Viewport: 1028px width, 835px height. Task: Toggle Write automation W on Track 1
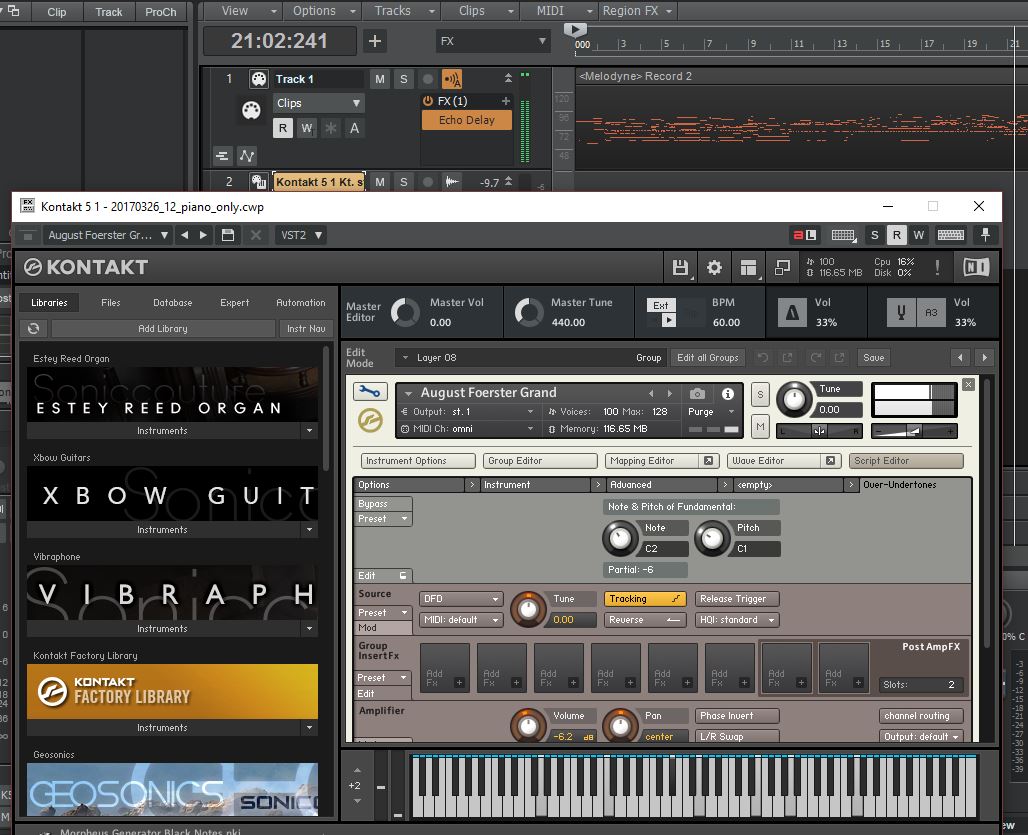pos(307,128)
